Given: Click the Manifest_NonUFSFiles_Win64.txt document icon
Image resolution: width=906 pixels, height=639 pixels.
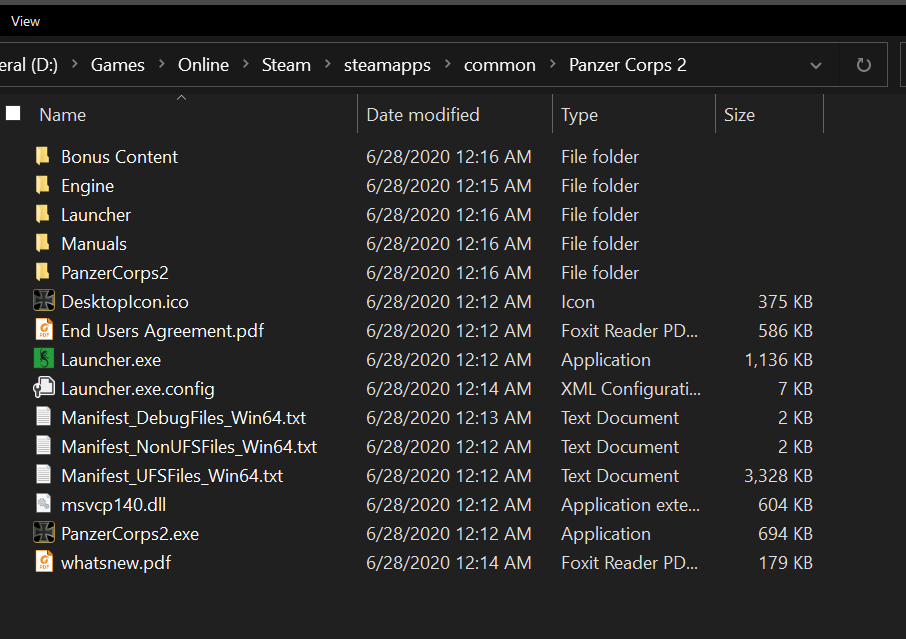Looking at the screenshot, I should (x=43, y=445).
